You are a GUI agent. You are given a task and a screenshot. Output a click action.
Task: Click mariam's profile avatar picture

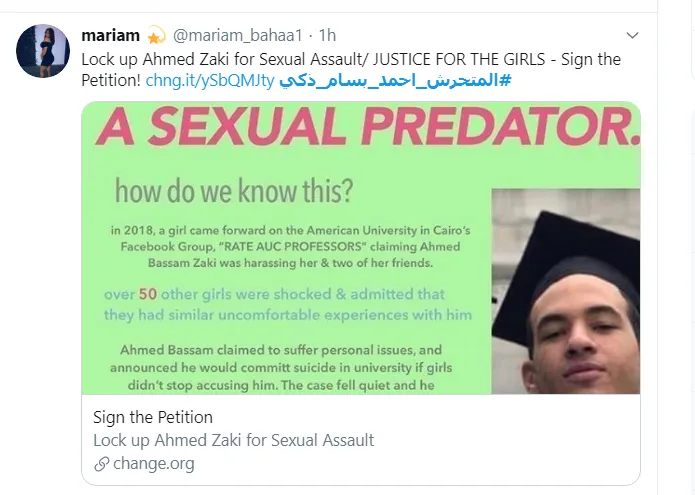click(x=42, y=51)
